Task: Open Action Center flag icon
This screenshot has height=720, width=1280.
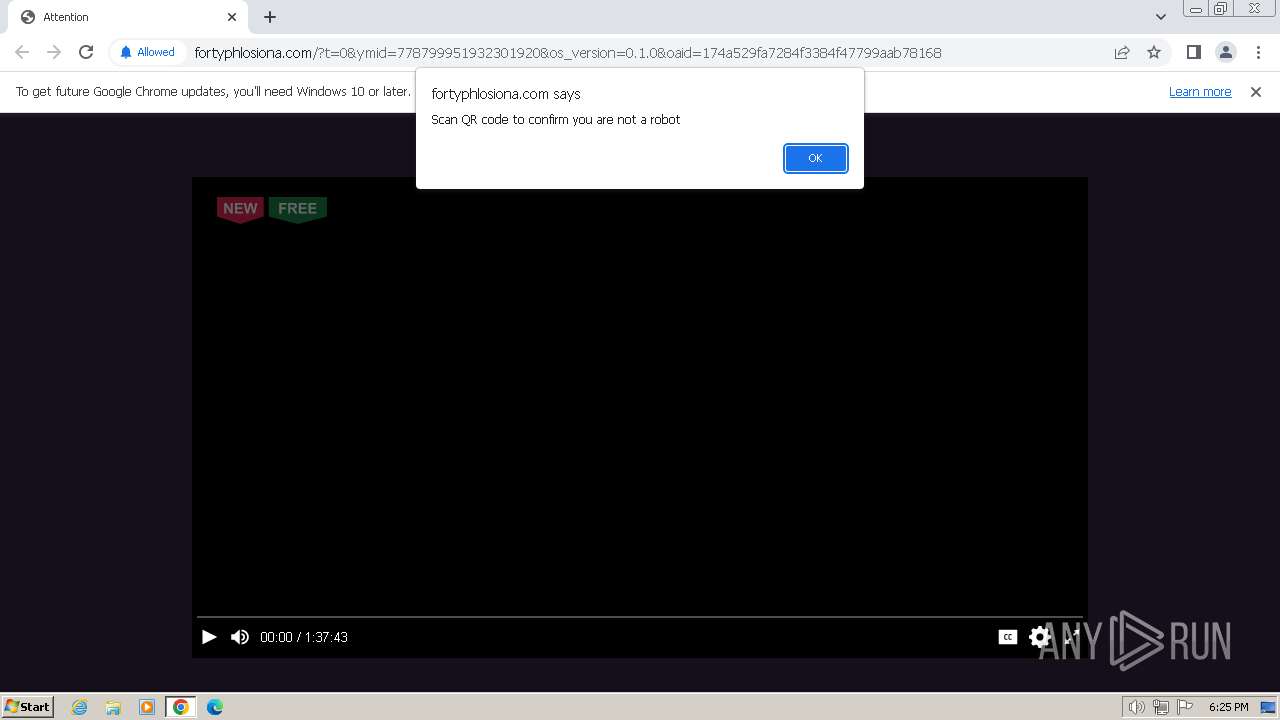Action: (1185, 707)
